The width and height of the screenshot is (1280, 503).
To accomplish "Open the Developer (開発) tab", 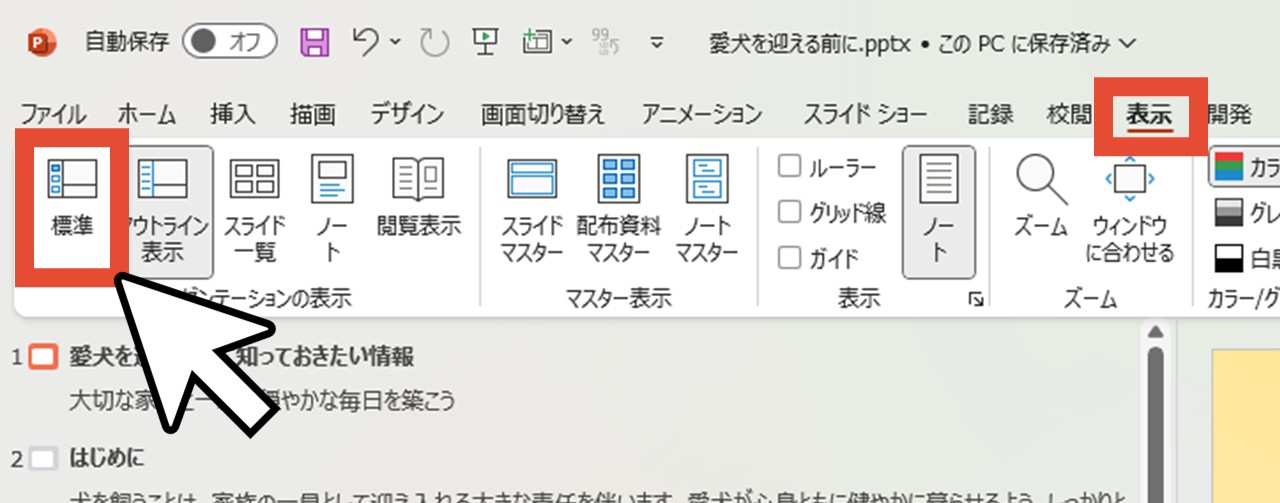I will click(x=1229, y=114).
